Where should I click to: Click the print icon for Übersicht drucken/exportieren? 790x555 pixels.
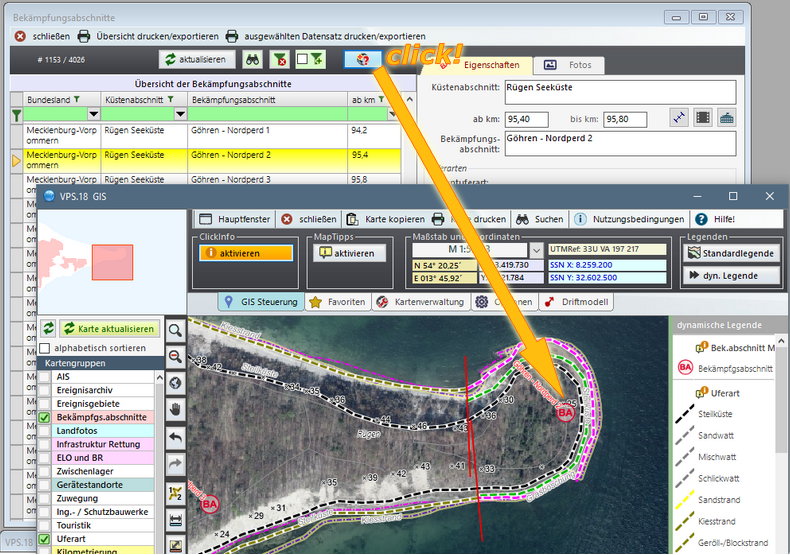[84, 36]
